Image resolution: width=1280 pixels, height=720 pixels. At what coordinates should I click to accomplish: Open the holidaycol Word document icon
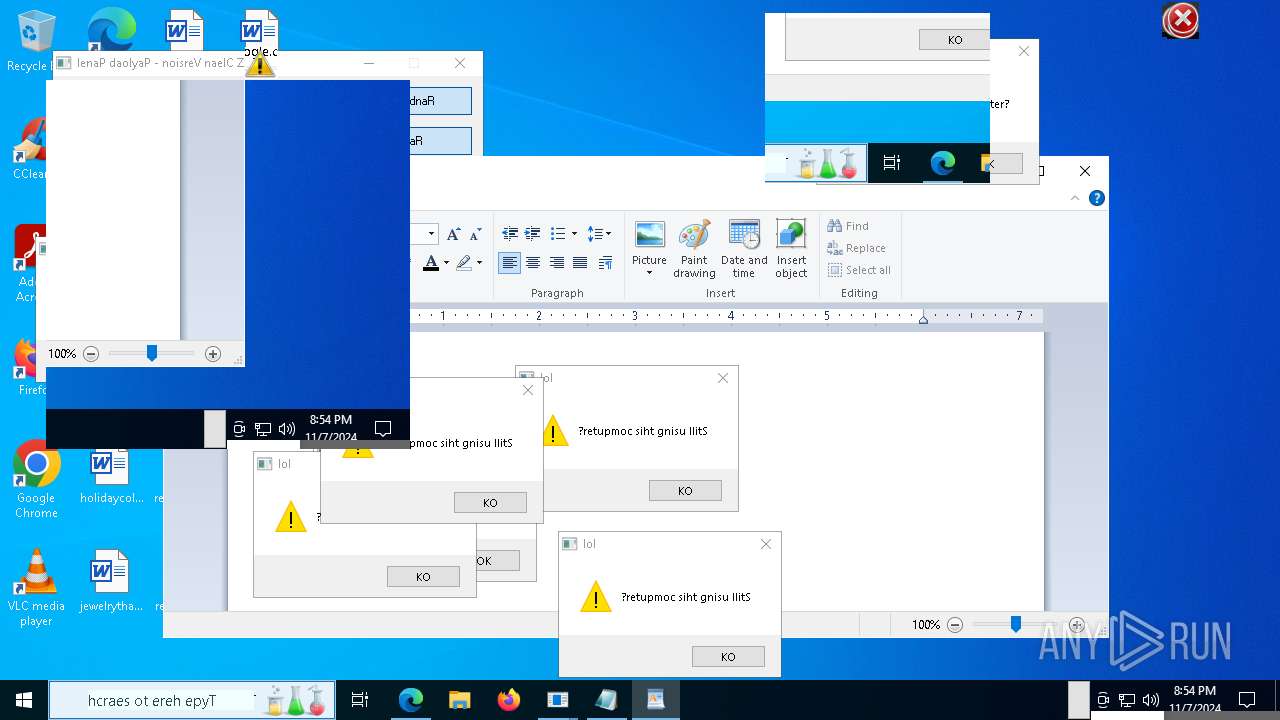click(x=110, y=474)
